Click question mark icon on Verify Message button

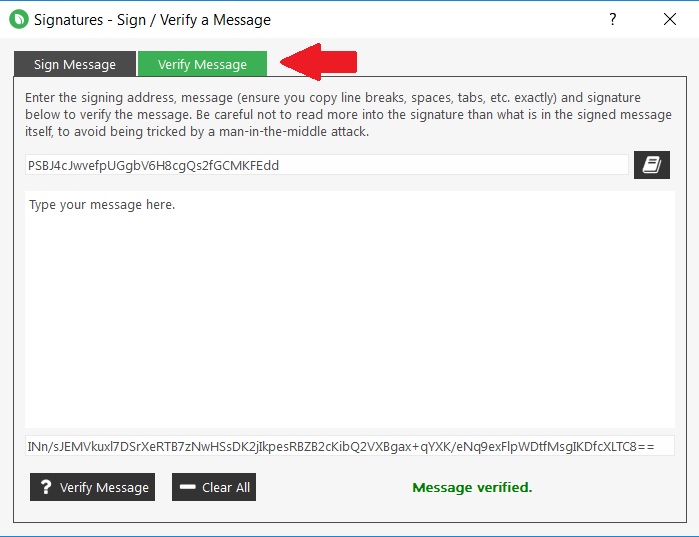point(45,488)
